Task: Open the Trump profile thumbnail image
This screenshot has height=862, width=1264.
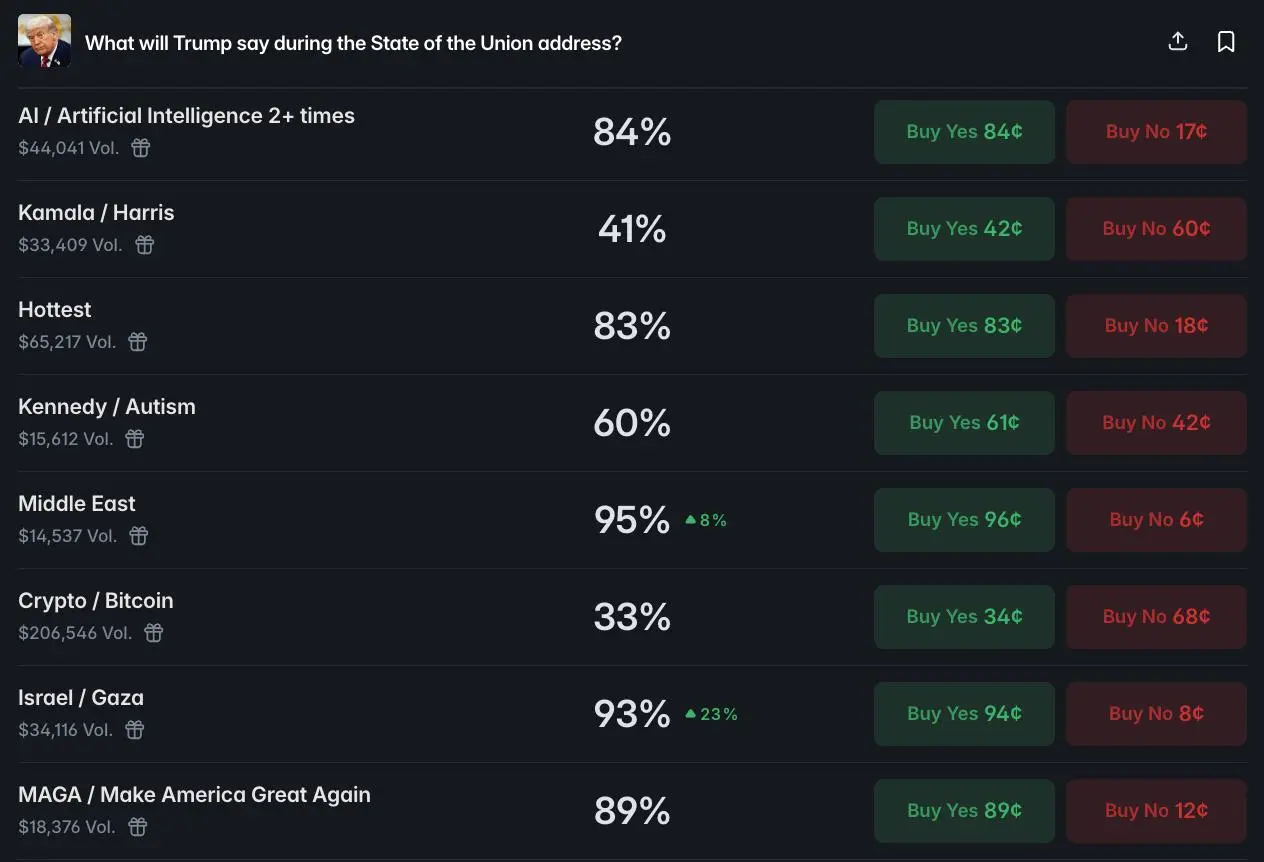Action: click(x=44, y=41)
